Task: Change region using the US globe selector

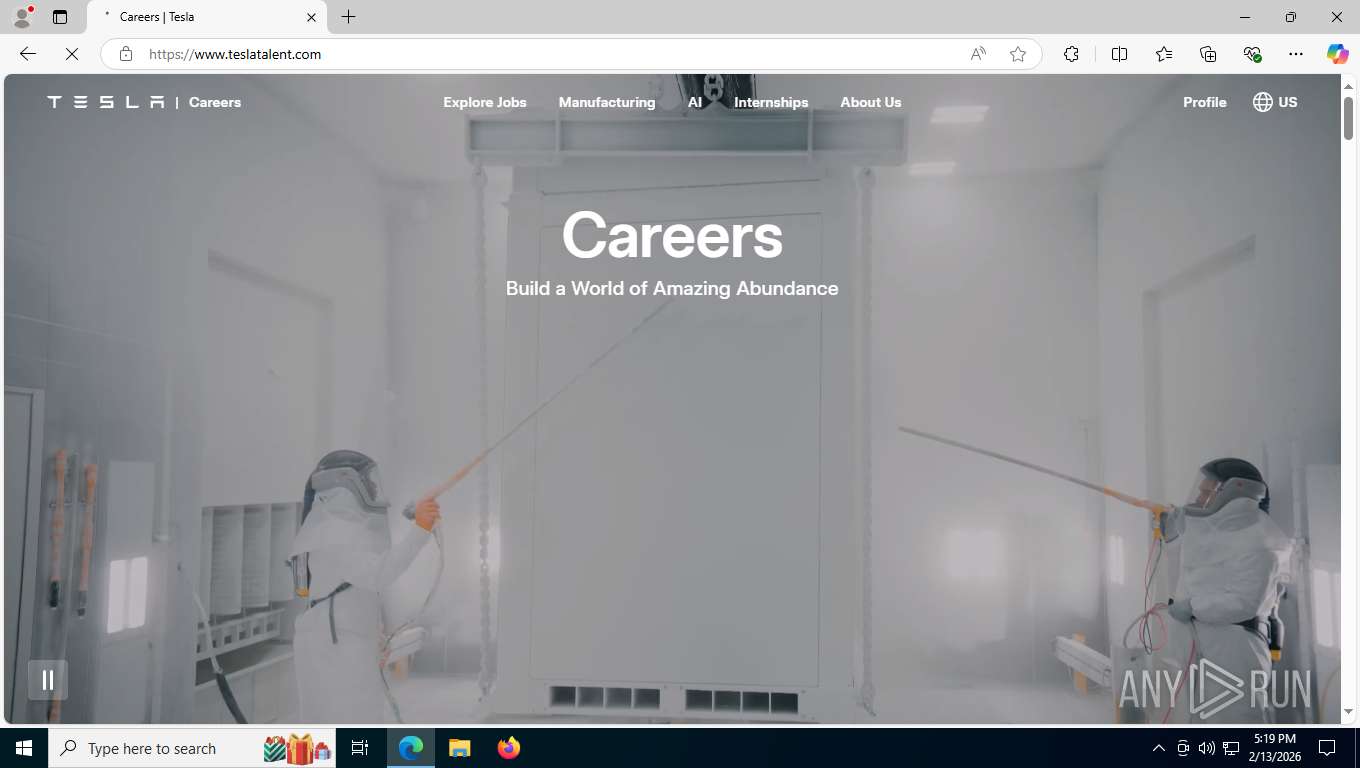Action: [x=1275, y=102]
